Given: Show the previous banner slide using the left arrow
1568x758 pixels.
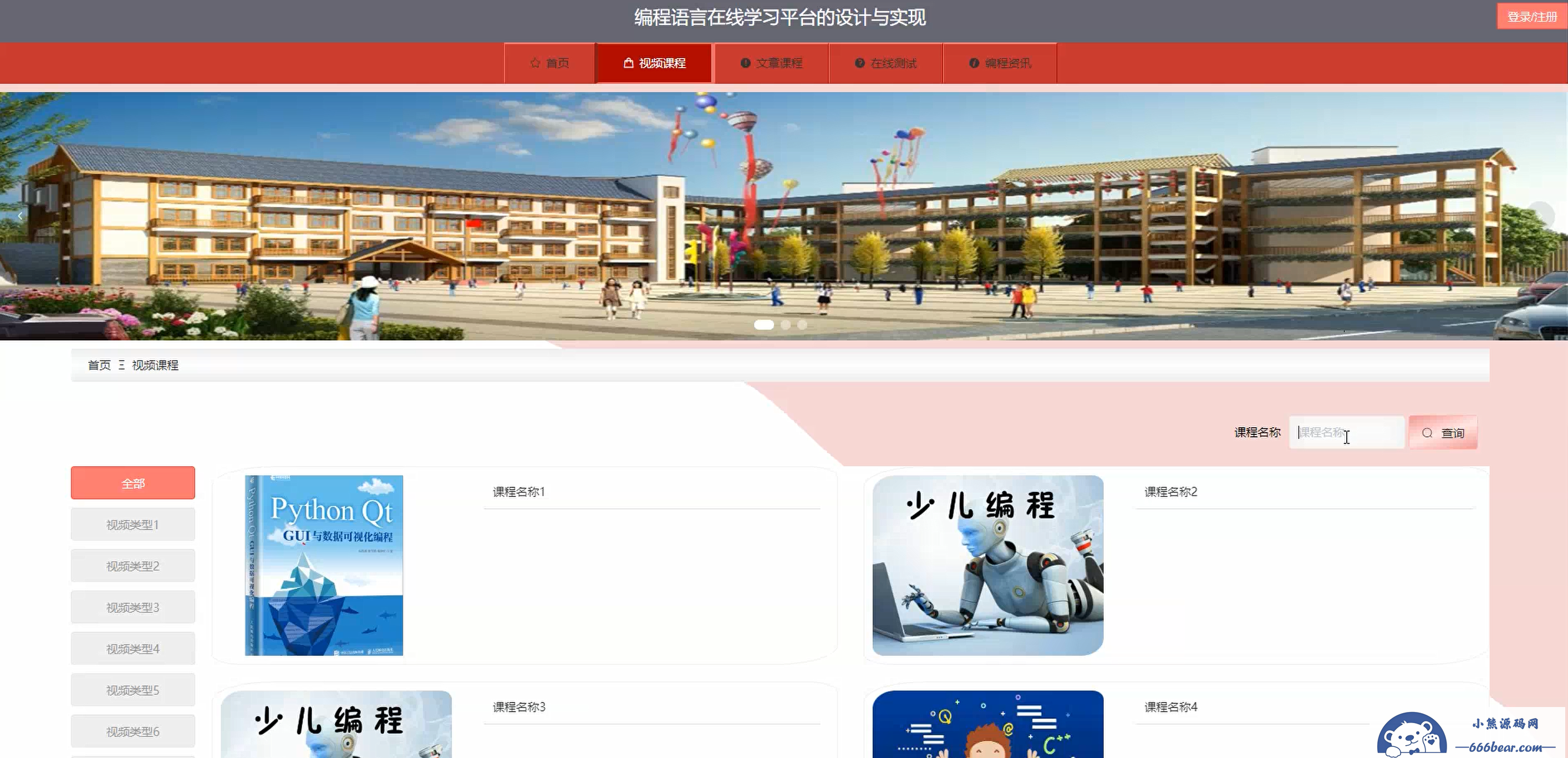Looking at the screenshot, I should [19, 216].
